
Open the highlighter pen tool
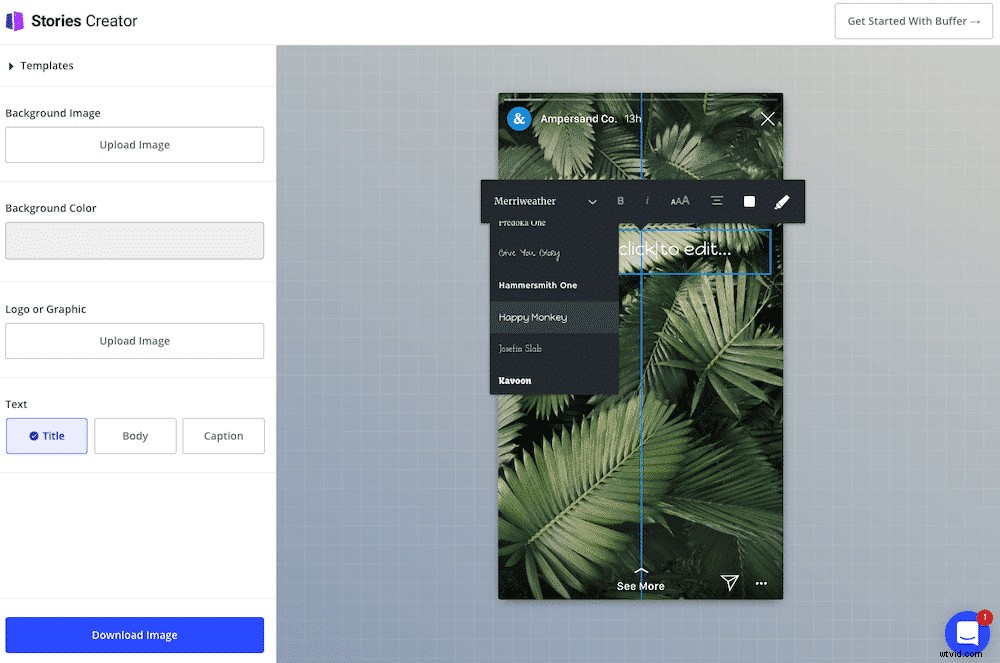[x=782, y=201]
